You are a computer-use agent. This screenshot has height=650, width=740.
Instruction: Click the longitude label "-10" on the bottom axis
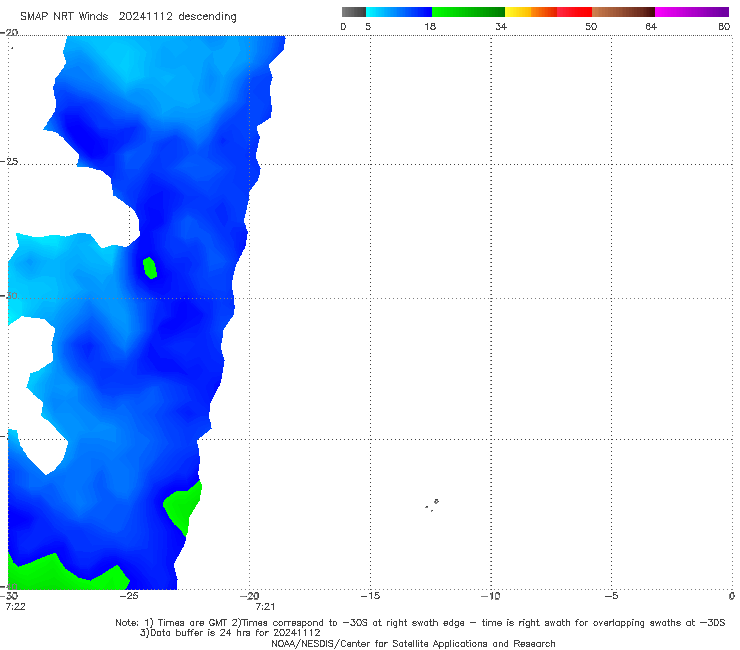tap(491, 596)
